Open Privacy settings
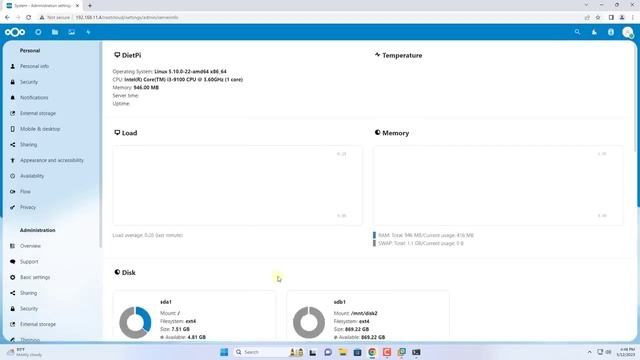The image size is (640, 360). tap(28, 207)
